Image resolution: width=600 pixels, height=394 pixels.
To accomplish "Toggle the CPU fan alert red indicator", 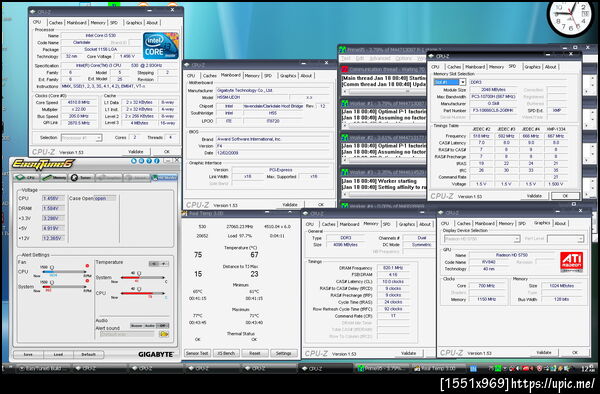I will click(88, 265).
